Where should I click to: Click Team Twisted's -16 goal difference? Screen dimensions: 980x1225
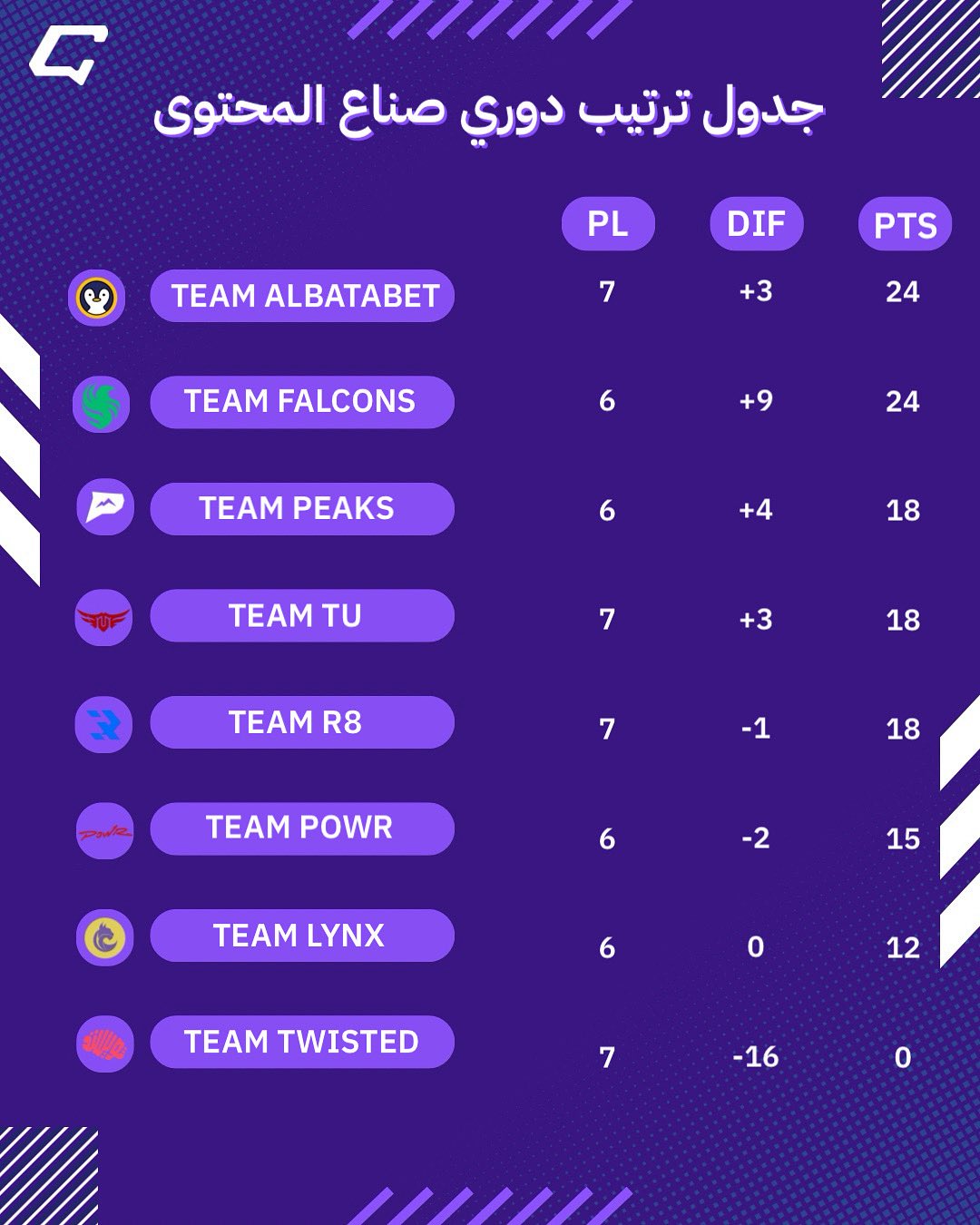pyautogui.click(x=756, y=1056)
